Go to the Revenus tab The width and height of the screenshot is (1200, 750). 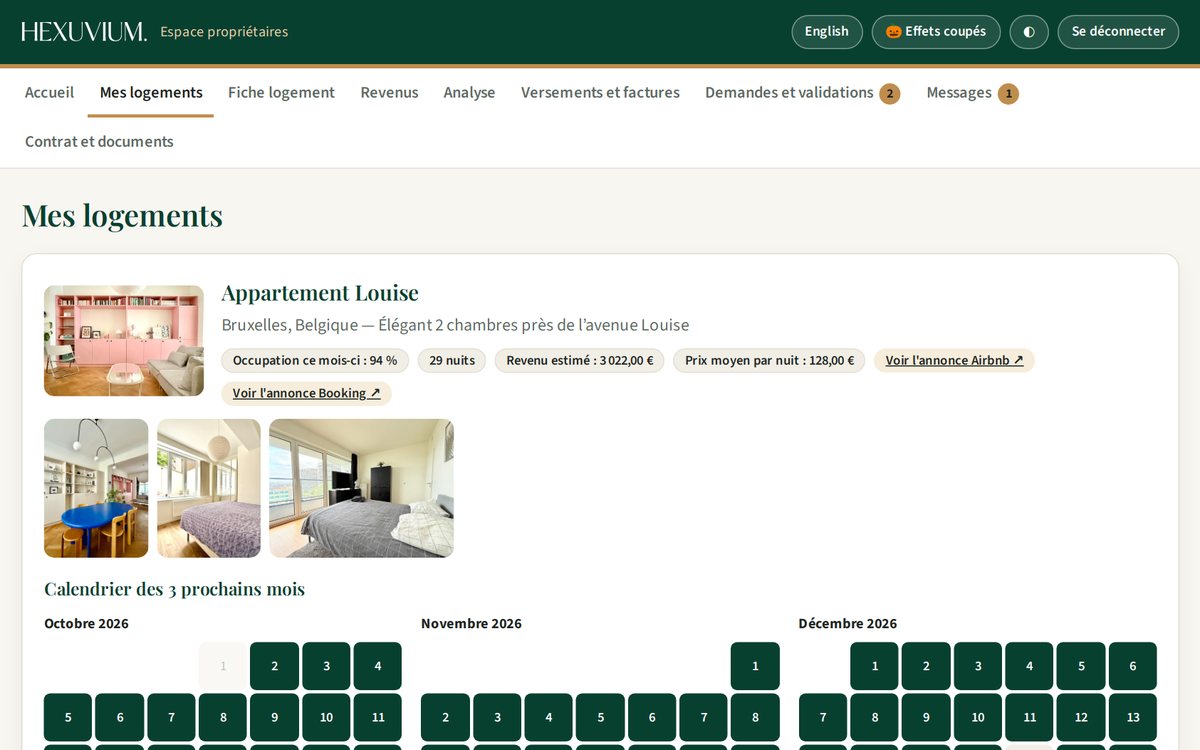tap(389, 92)
